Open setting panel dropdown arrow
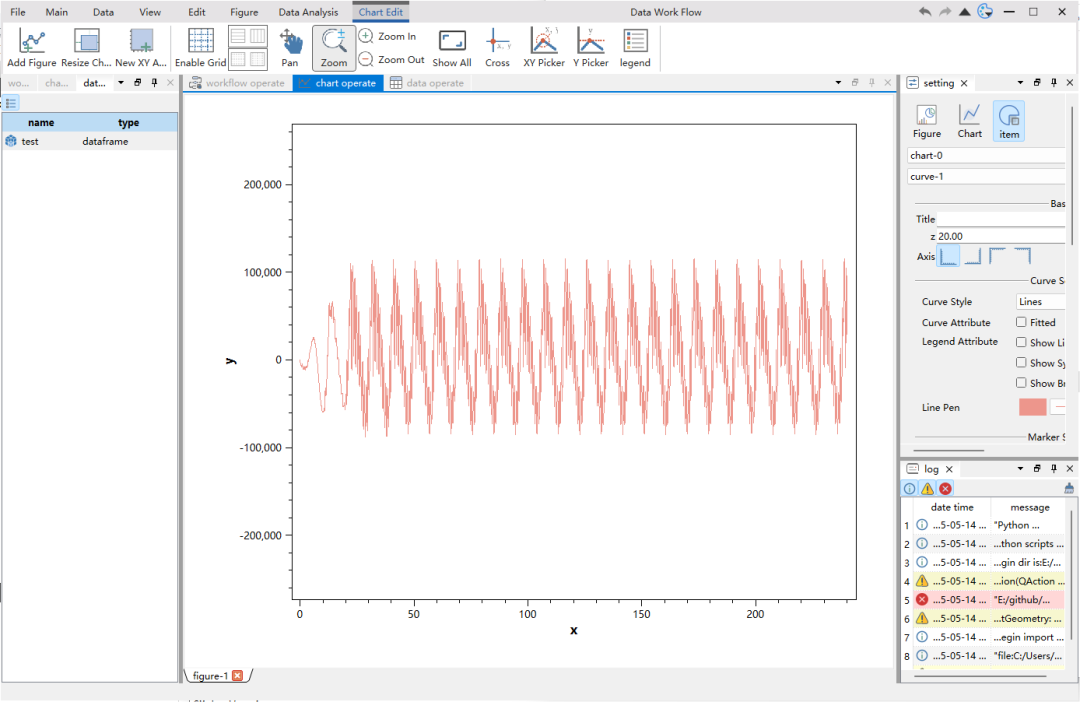Viewport: 1080px width, 702px height. point(1020,83)
